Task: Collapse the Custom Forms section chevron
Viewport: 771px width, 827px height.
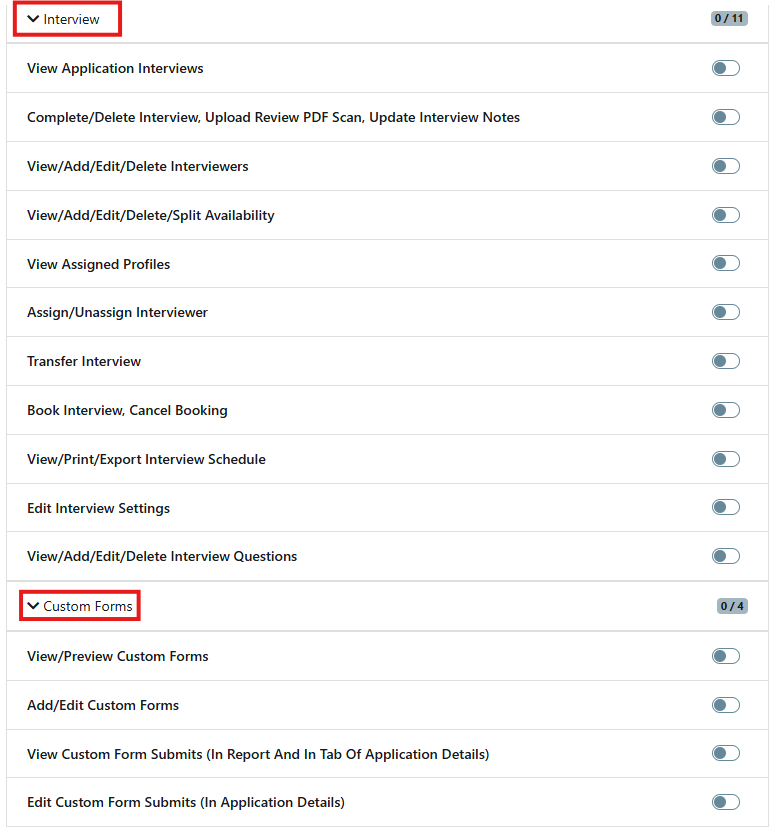Action: tap(33, 605)
